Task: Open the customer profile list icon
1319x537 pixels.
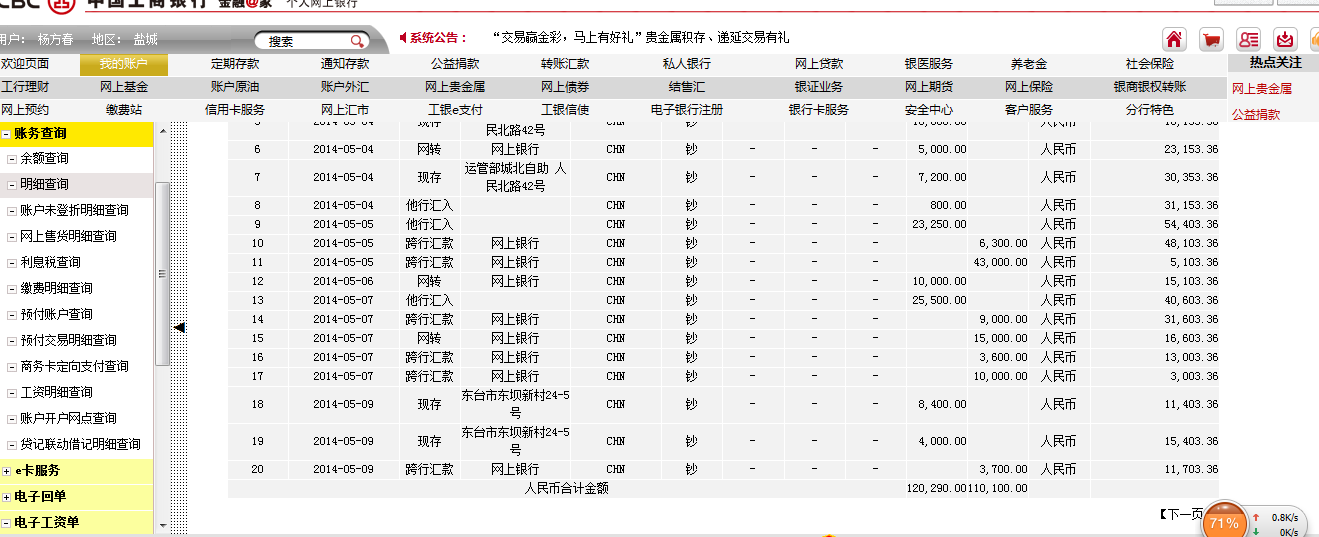Action: point(1248,40)
